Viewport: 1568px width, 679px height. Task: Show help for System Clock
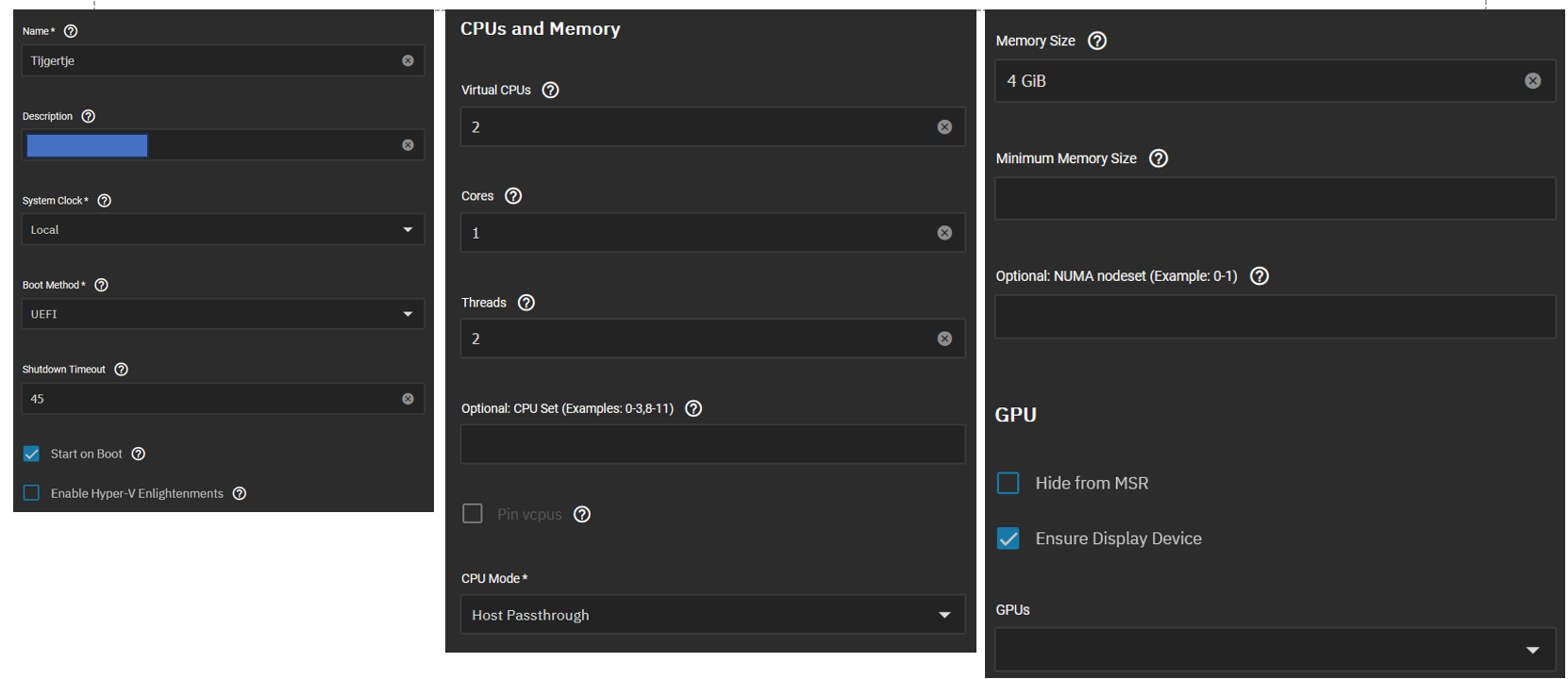(105, 201)
